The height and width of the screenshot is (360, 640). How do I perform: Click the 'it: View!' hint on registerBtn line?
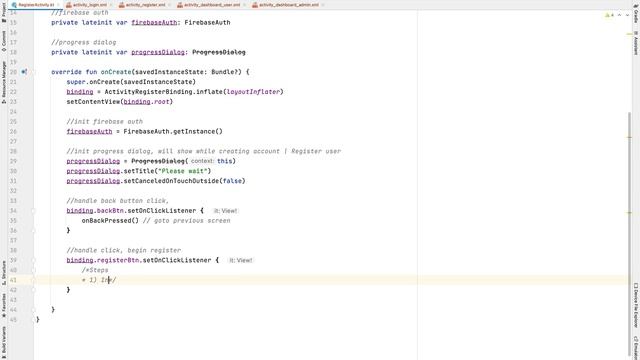pos(240,260)
